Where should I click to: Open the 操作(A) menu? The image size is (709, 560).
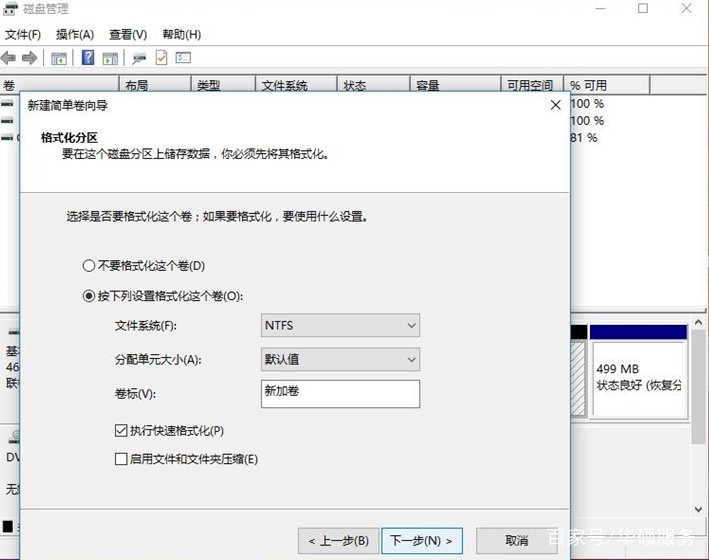click(x=75, y=34)
